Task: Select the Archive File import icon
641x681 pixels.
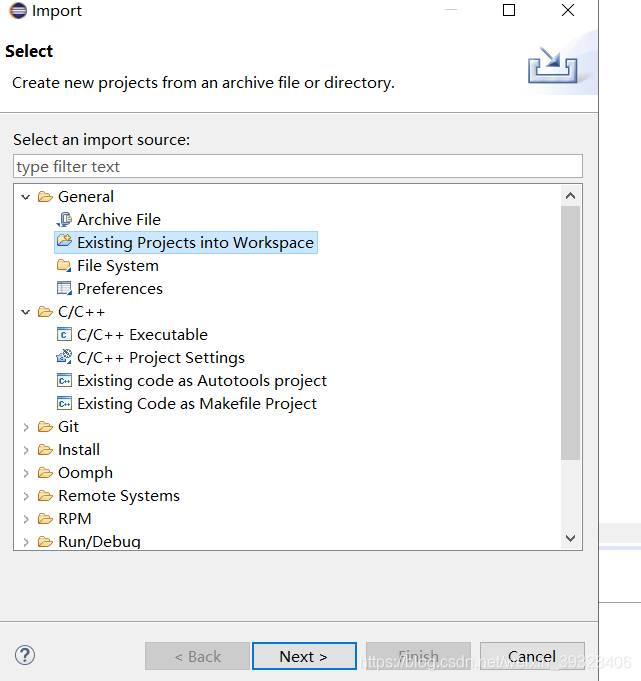Action: (64, 220)
